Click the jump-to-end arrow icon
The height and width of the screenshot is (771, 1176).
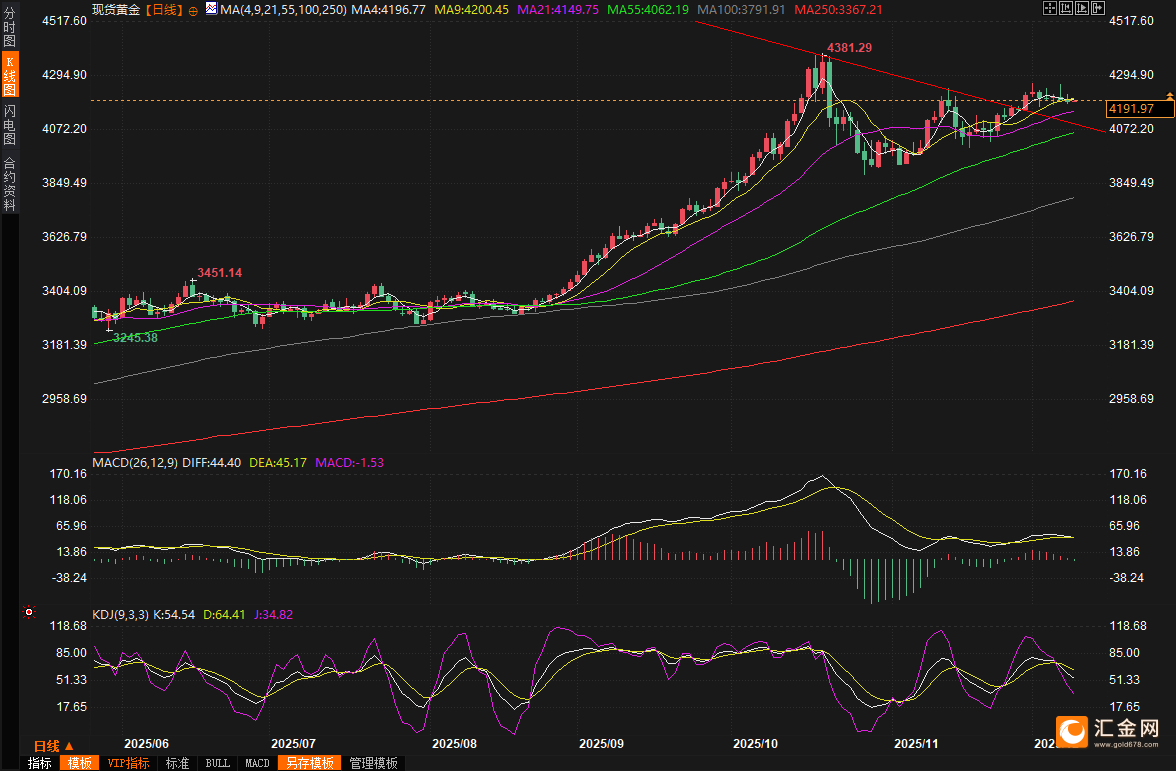(1097, 8)
